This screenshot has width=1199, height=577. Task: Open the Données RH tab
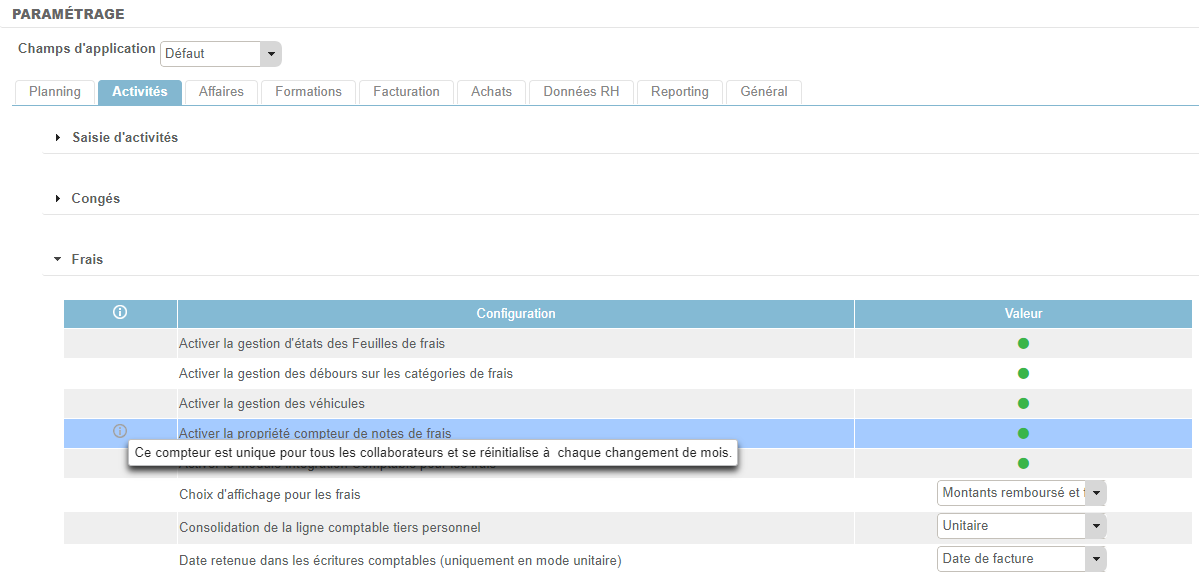click(x=581, y=92)
